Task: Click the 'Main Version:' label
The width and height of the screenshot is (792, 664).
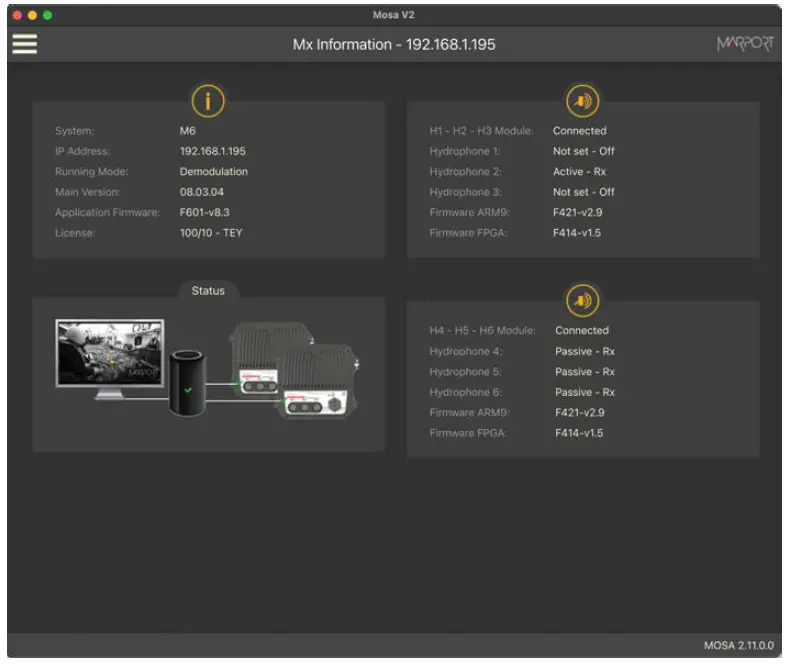Action: coord(87,192)
